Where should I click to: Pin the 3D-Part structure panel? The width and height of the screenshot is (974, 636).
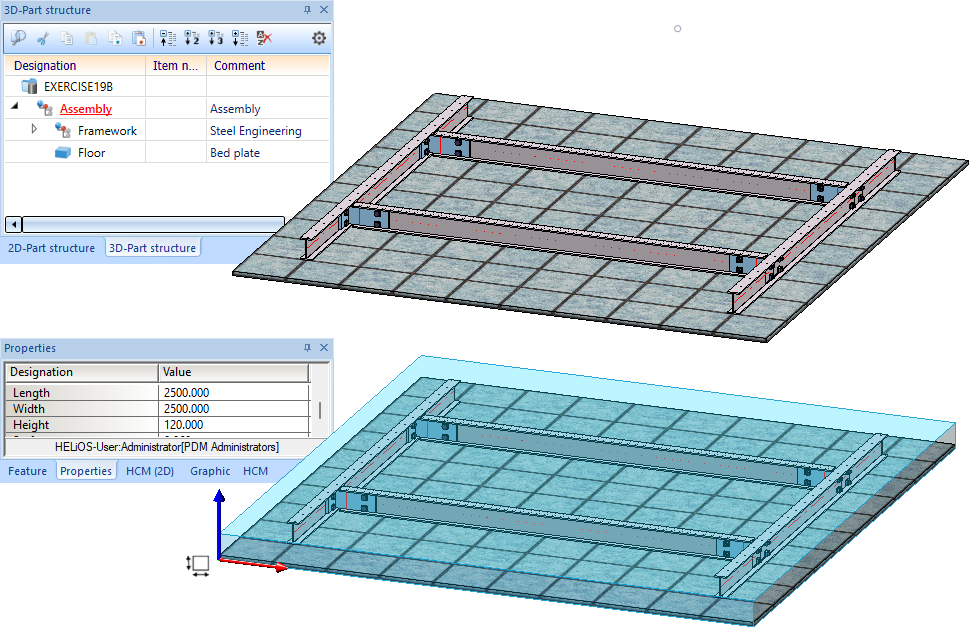click(307, 10)
